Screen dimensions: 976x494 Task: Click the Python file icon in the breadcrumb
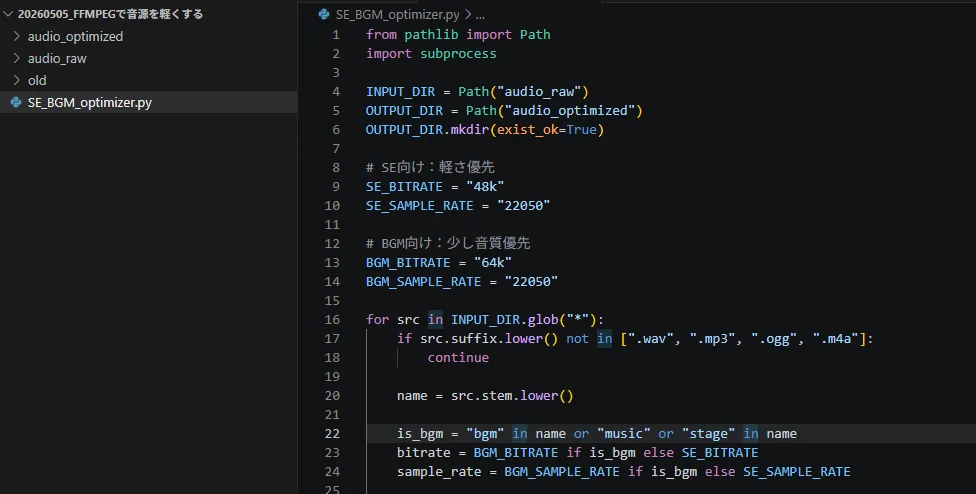coord(324,14)
